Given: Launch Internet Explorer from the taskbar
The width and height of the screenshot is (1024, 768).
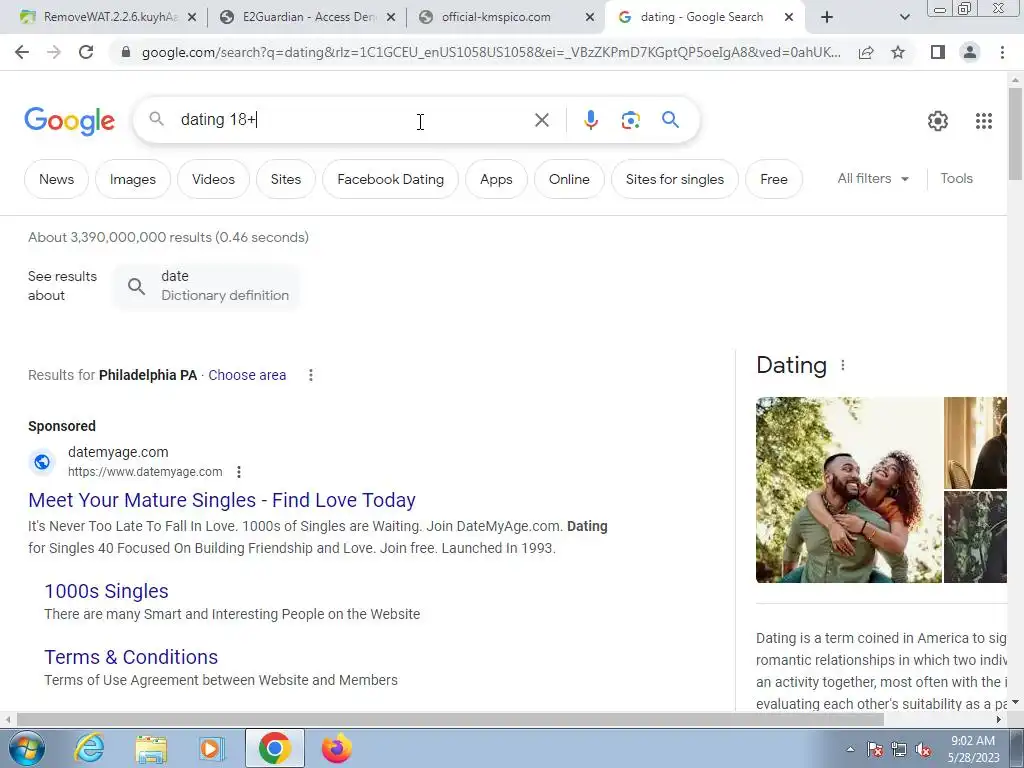Looking at the screenshot, I should 89,748.
